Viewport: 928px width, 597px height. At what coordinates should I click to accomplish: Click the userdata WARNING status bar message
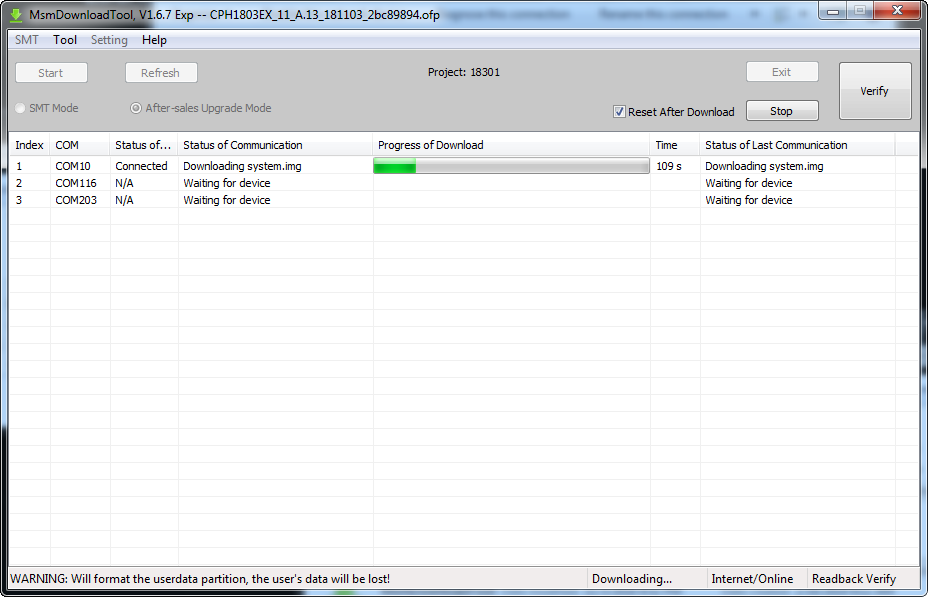point(201,579)
